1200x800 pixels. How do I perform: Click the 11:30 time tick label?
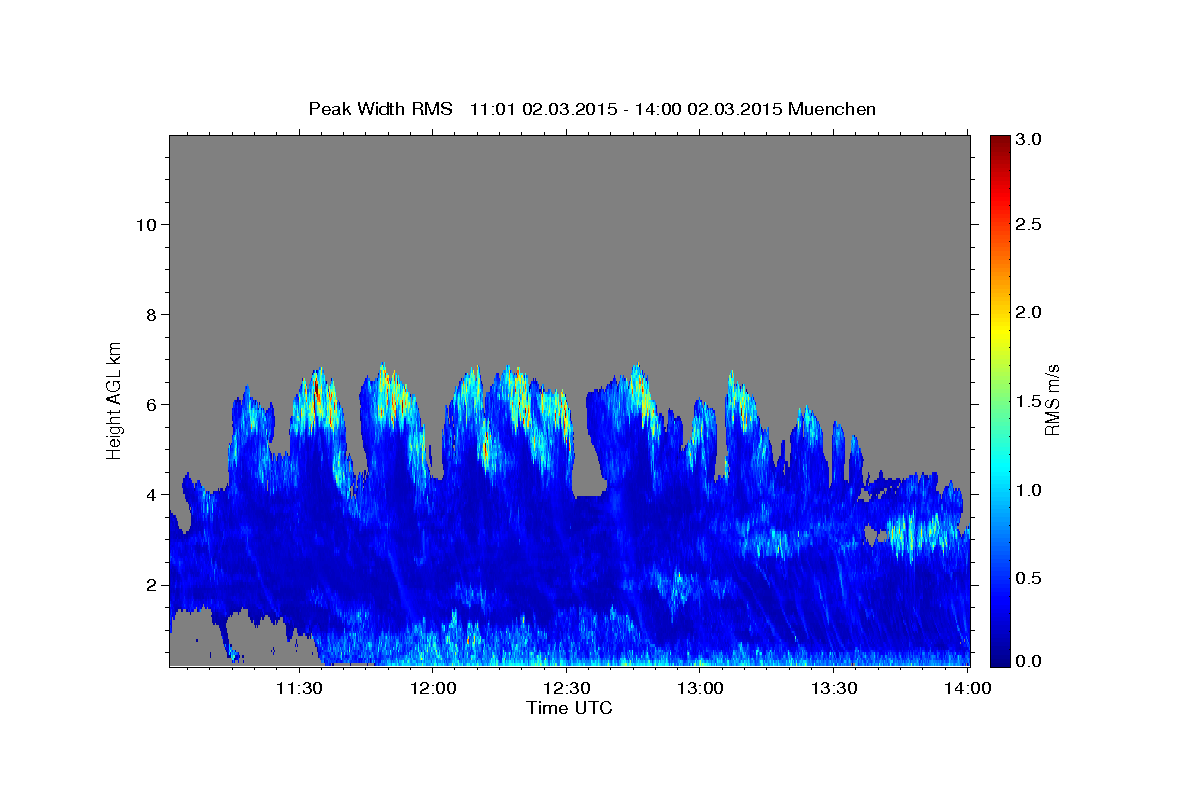(x=299, y=689)
